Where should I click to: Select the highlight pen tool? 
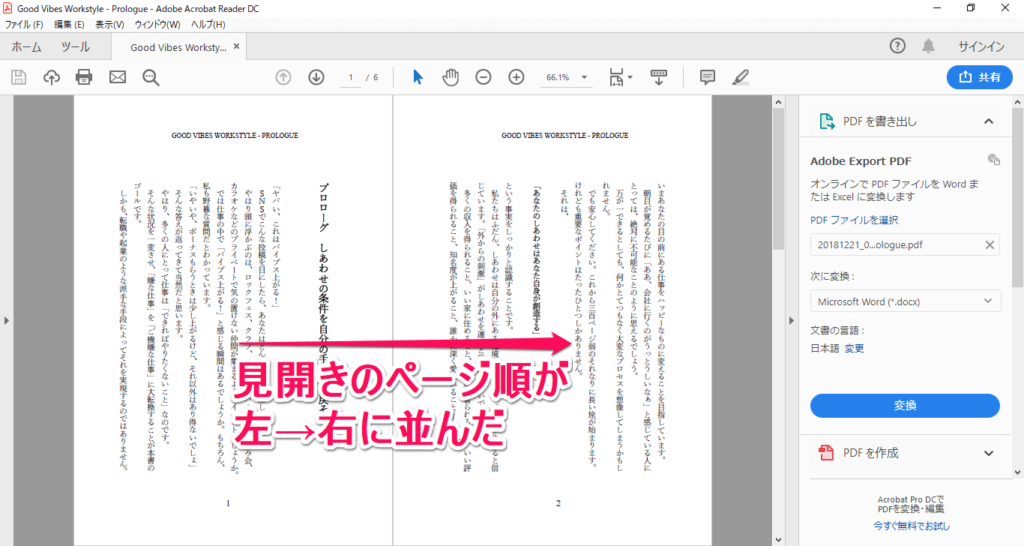(x=740, y=77)
